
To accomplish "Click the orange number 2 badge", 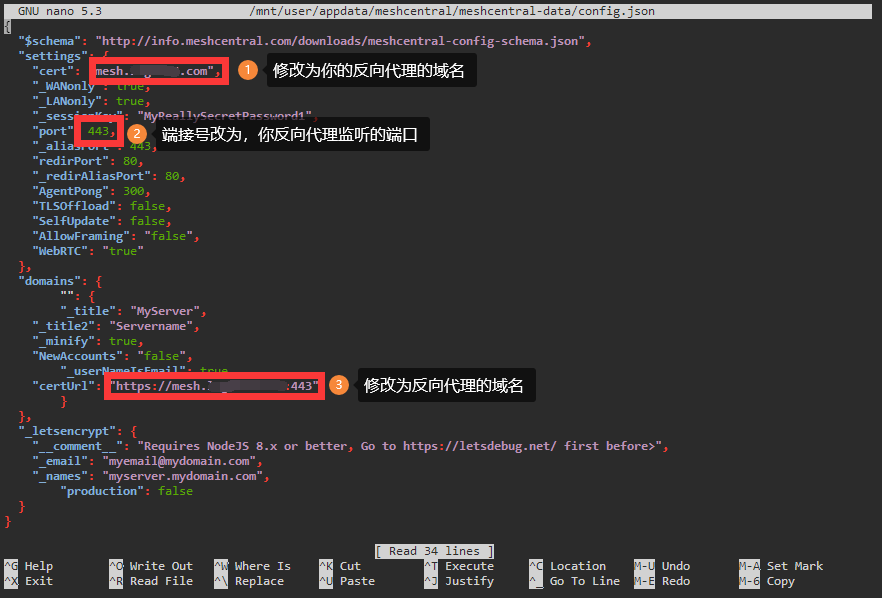I will click(x=138, y=133).
